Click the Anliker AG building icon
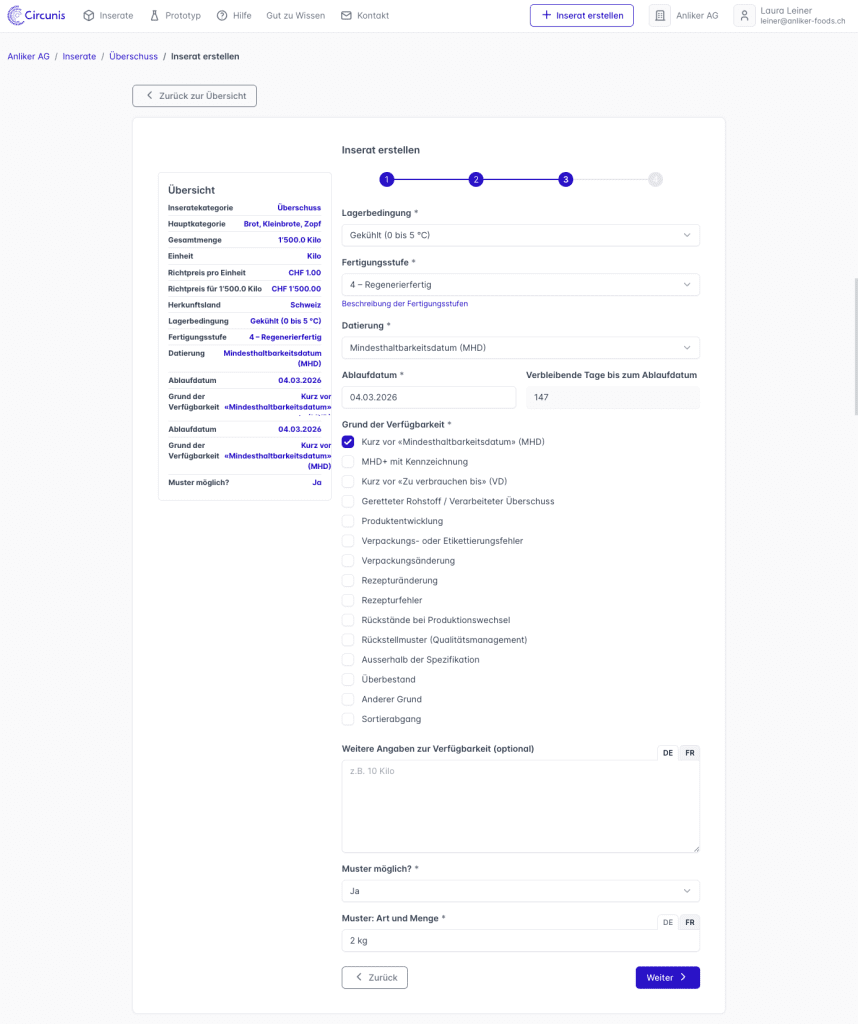Screen dimensions: 858x1024 tap(660, 16)
